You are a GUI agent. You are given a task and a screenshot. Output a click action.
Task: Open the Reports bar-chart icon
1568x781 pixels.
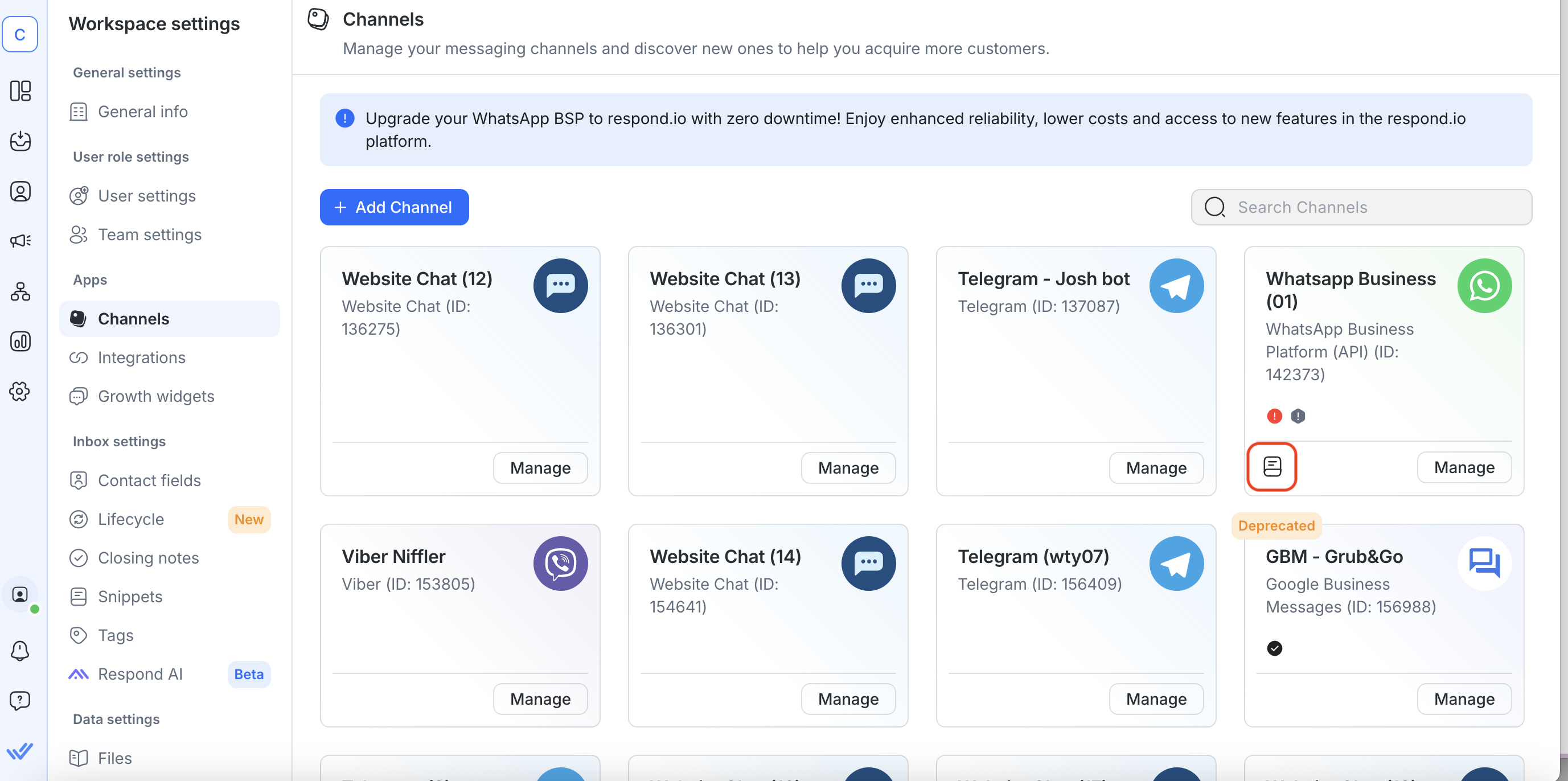[20, 342]
